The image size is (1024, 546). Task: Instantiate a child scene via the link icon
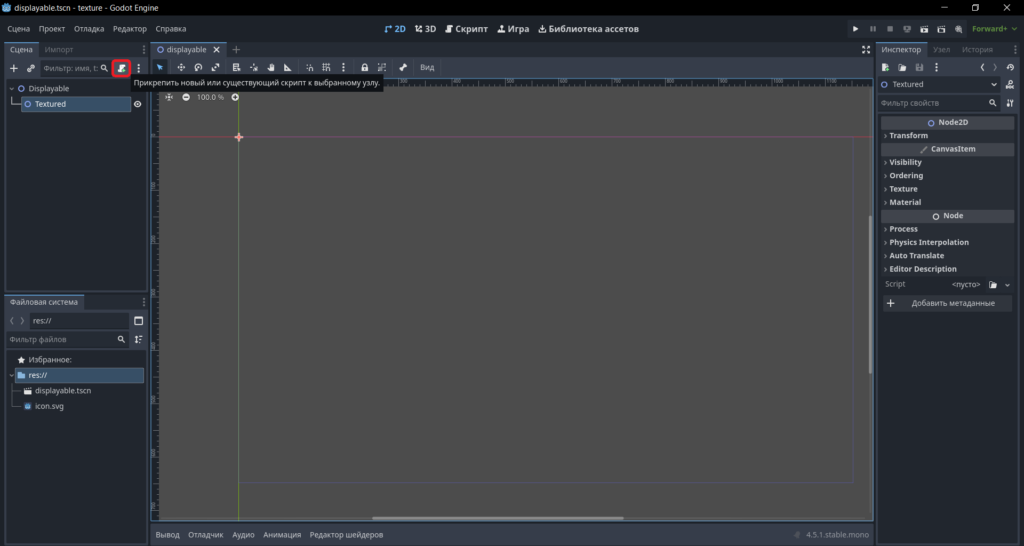tap(31, 68)
